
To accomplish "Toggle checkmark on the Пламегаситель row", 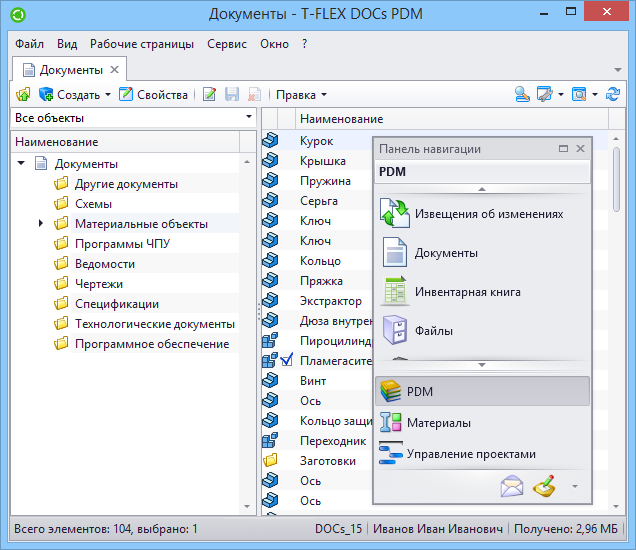I will (x=287, y=359).
